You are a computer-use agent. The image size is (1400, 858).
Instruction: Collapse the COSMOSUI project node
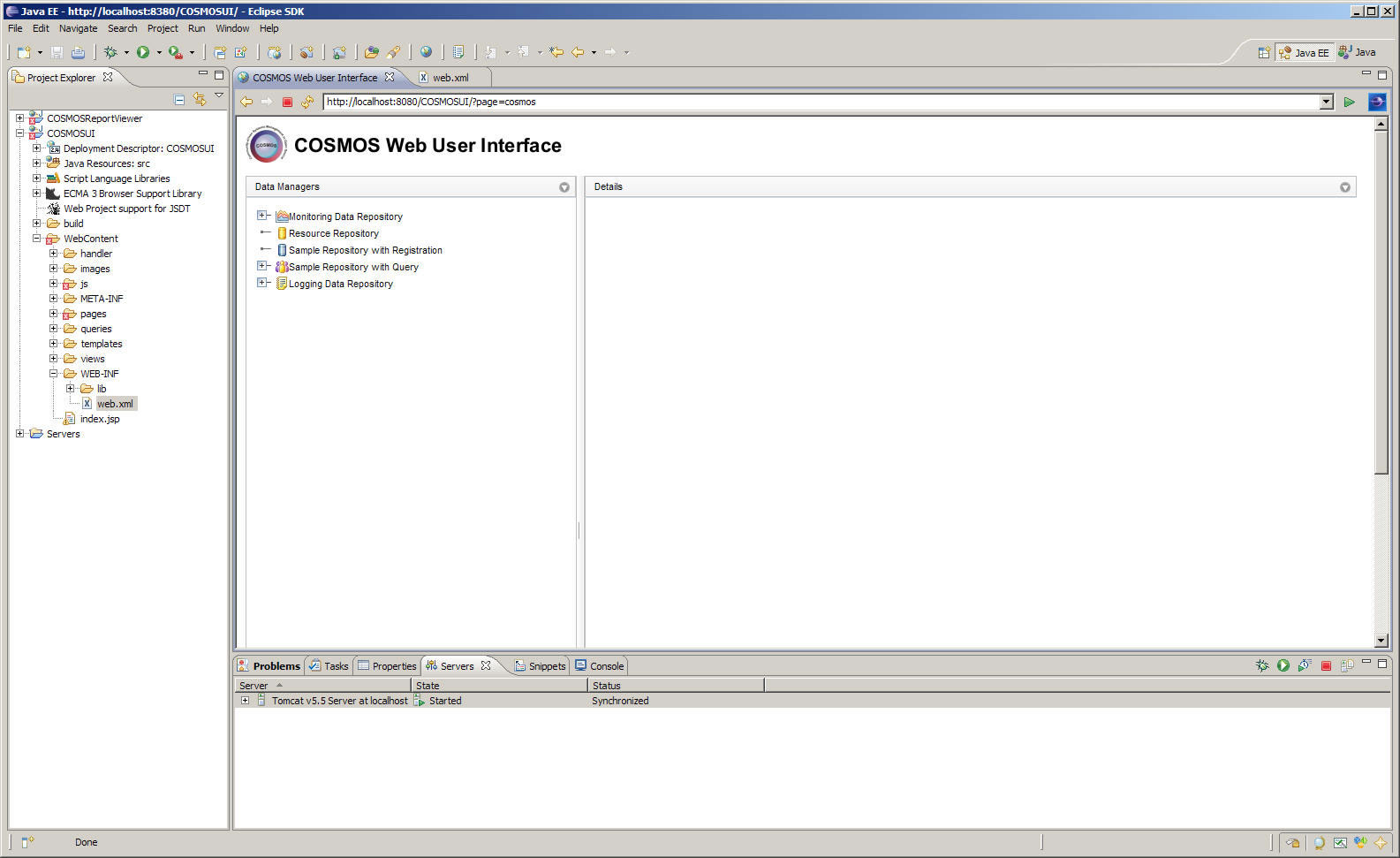point(19,133)
